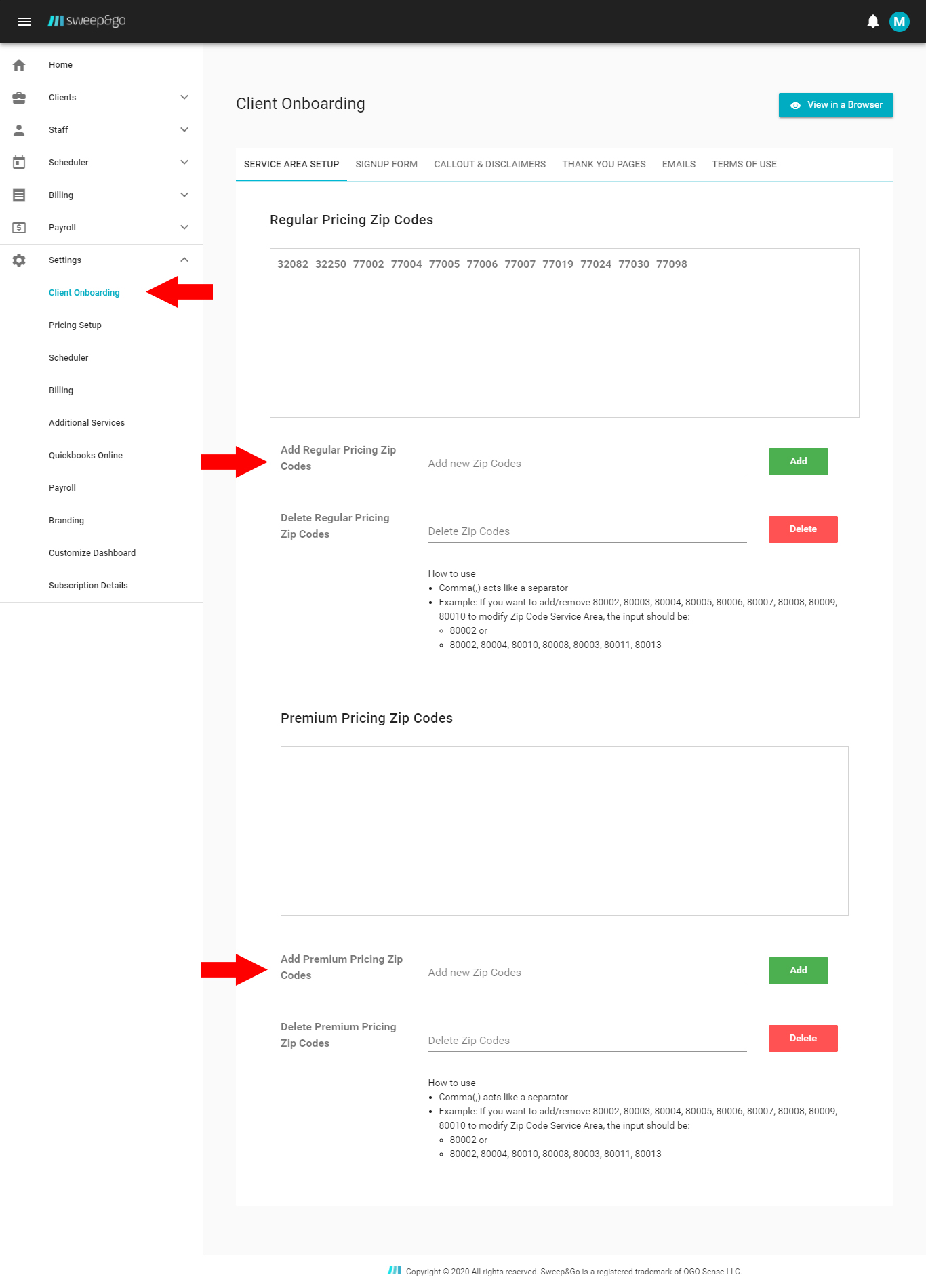
Task: Click the Home house icon
Action: click(x=19, y=65)
